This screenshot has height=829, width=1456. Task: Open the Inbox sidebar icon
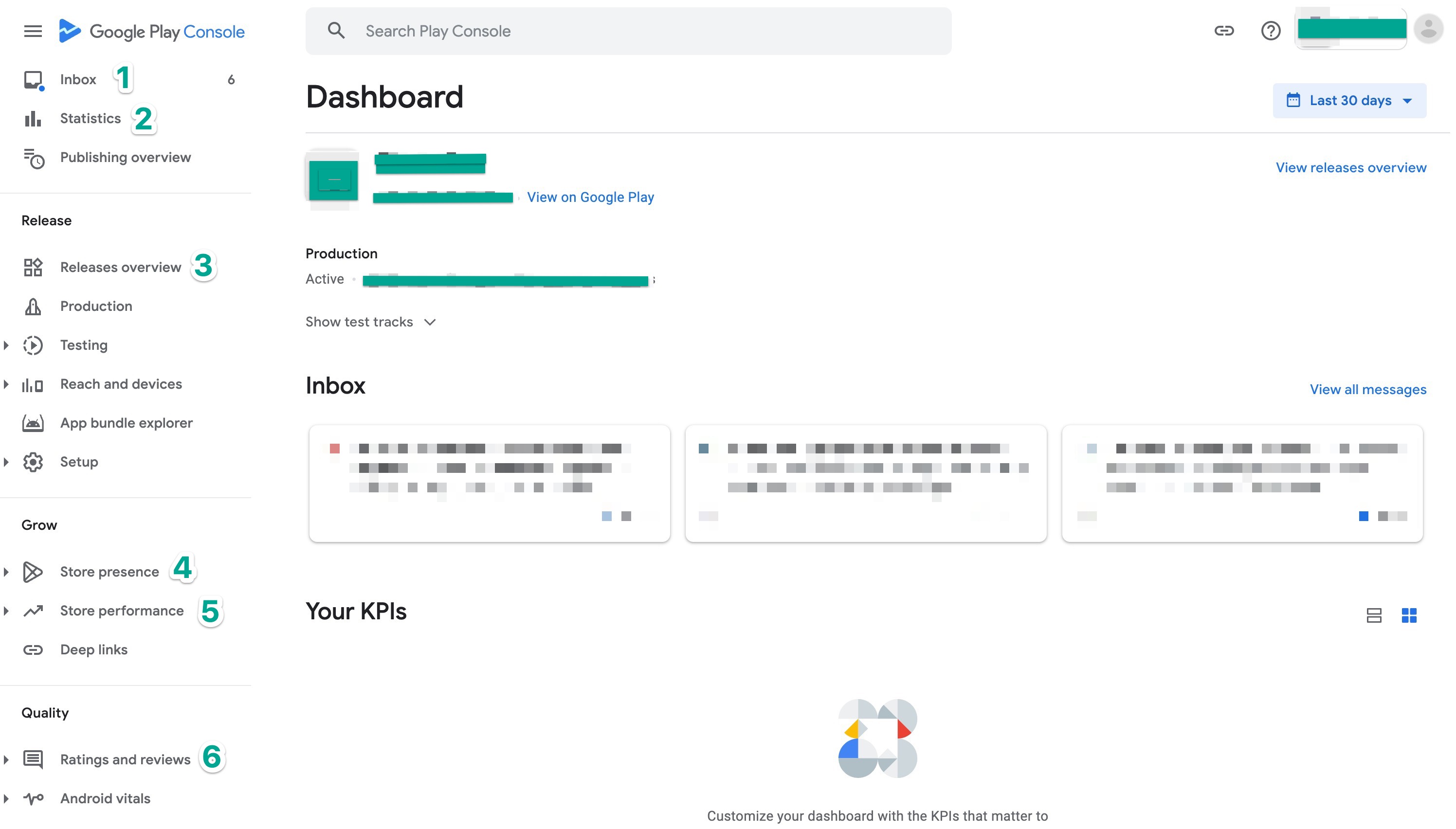click(33, 80)
